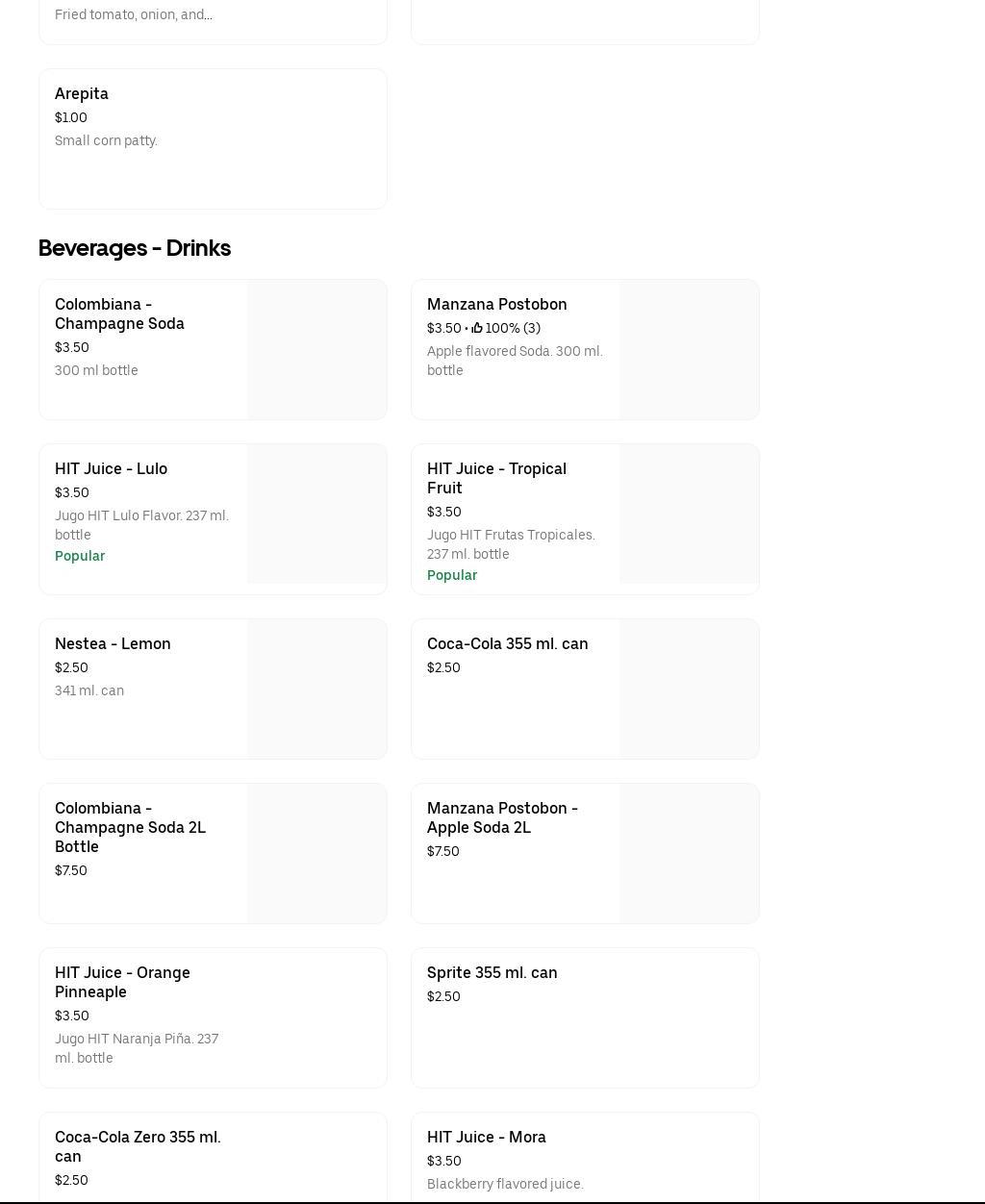
Task: Select the Nestea - Lemon item title
Action: click(113, 643)
